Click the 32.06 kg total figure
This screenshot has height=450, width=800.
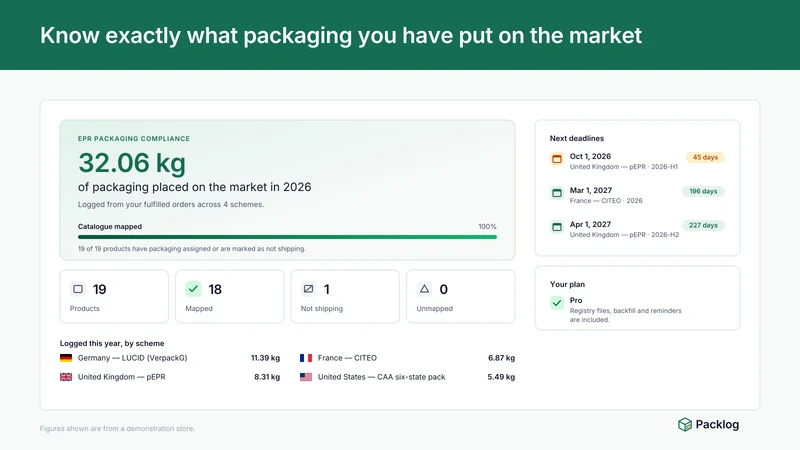tap(132, 163)
